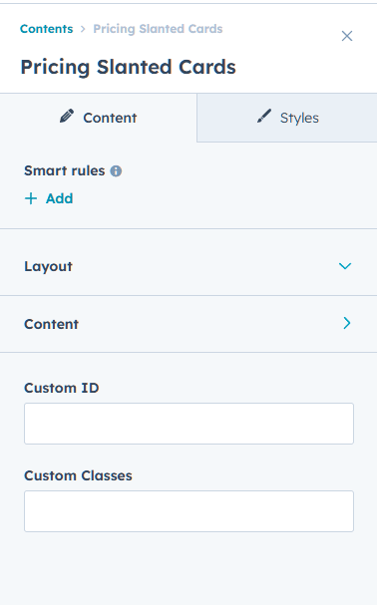The width and height of the screenshot is (377, 605).
Task: Click the Pricing Slanted Cards breadcrumb text
Action: coord(158,29)
